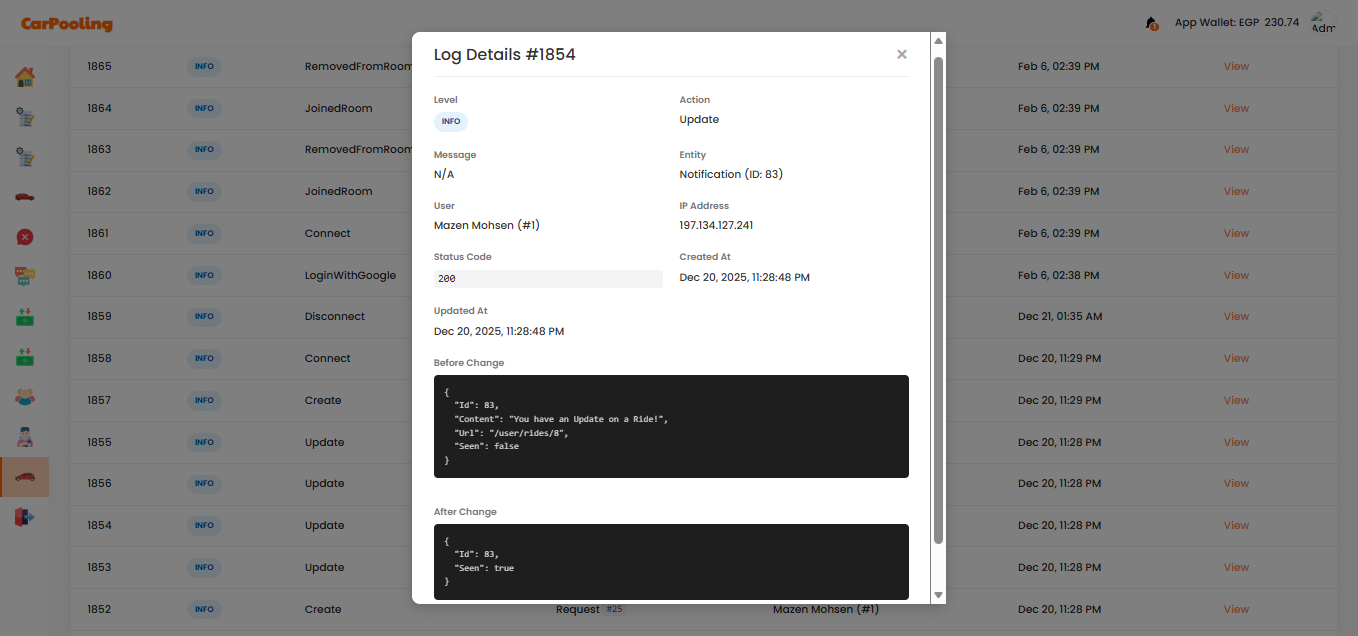Click the modal scrollbar down arrow
1358x636 pixels.
tap(938, 595)
